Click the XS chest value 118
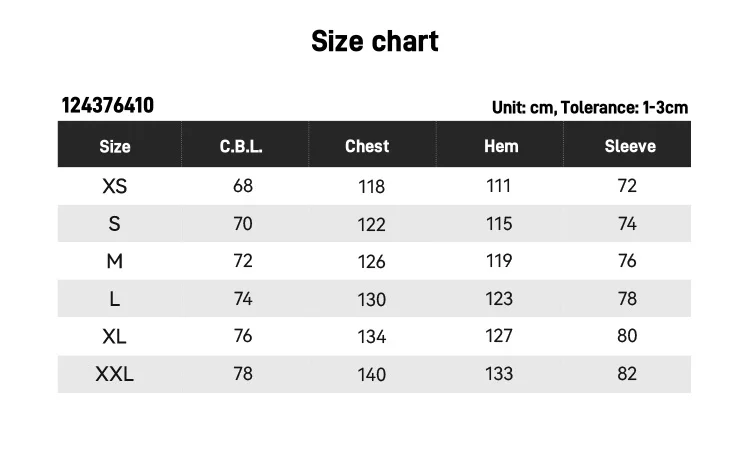Image resolution: width=750 pixels, height=453 pixels. (371, 187)
